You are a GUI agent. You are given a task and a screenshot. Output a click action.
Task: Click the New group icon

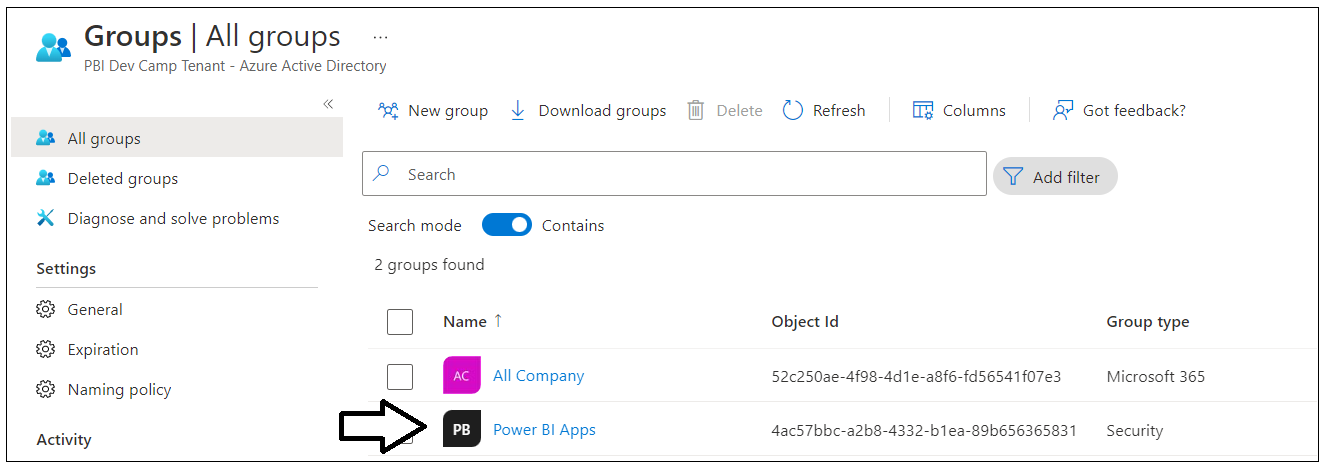point(389,110)
